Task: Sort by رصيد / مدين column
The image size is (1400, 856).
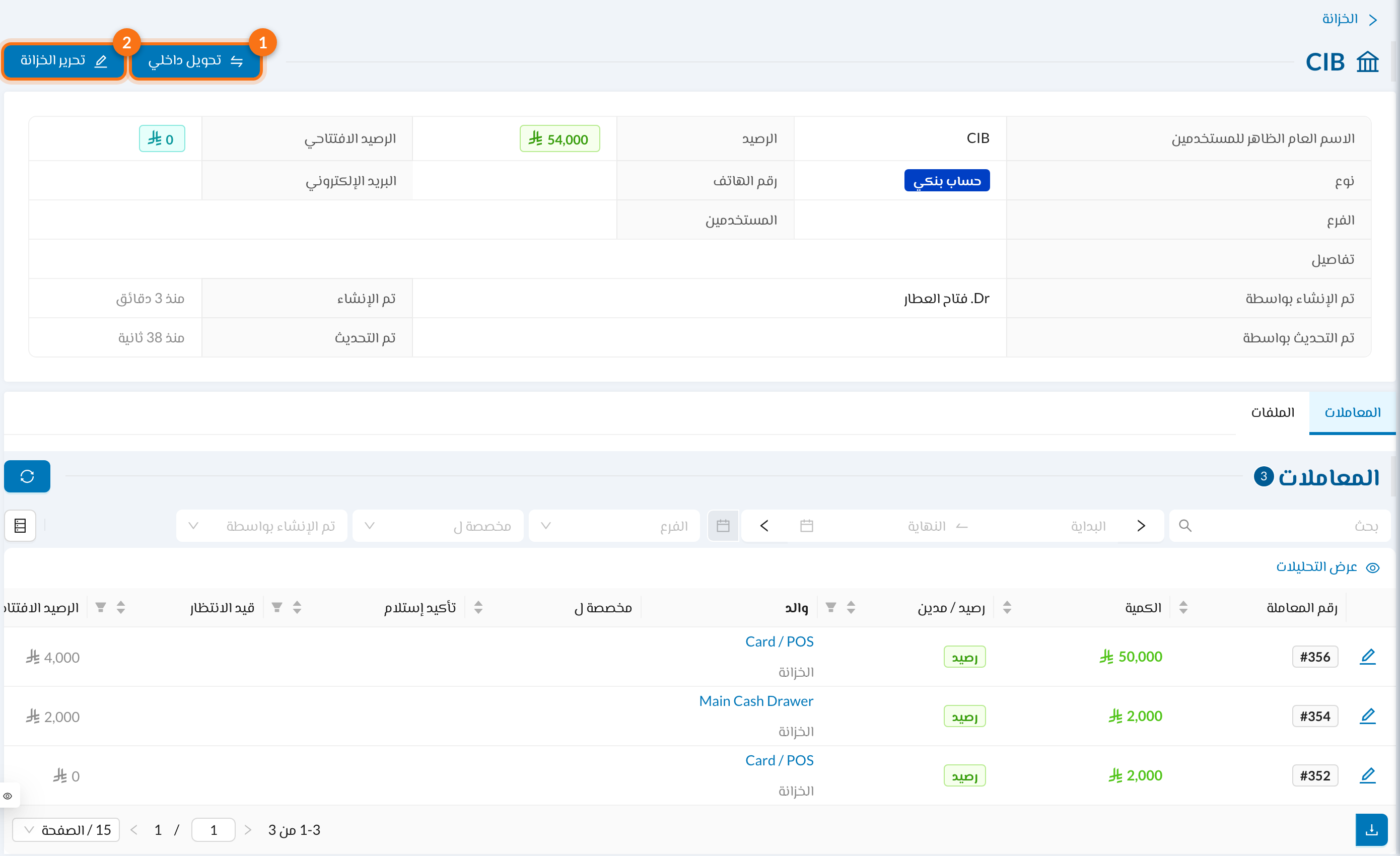Action: coord(1007,607)
